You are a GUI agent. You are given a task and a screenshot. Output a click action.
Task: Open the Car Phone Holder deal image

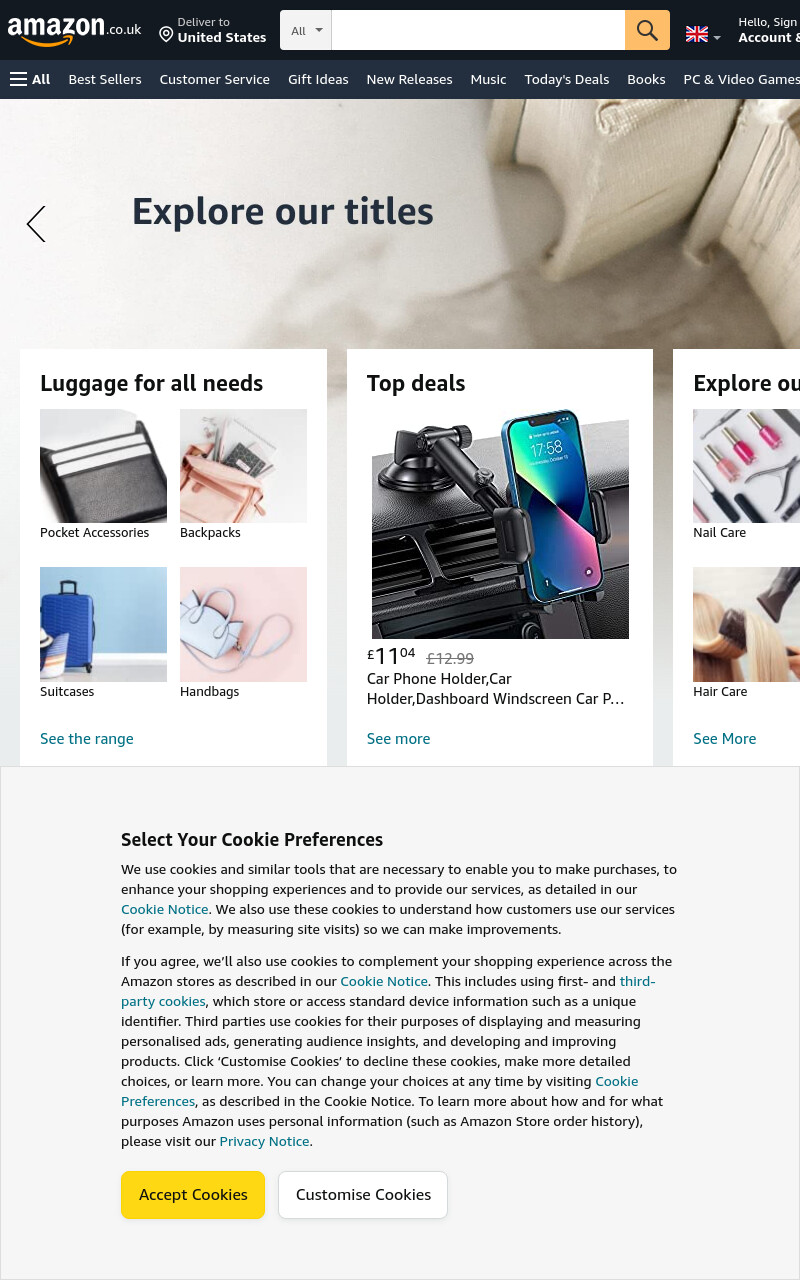[x=500, y=524]
